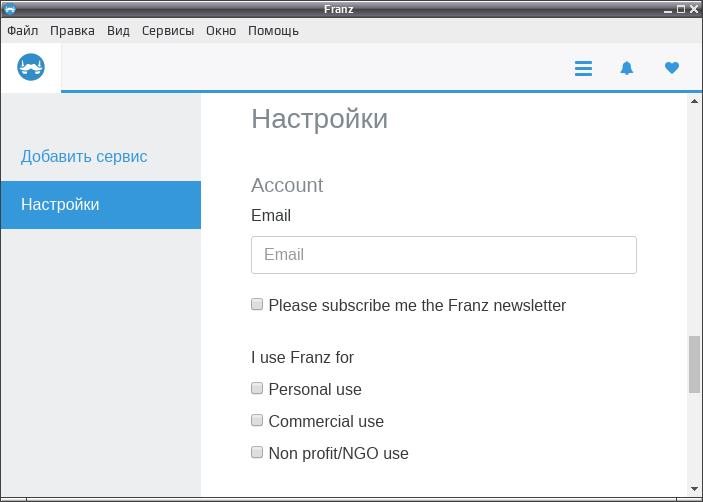
Task: Check the Commercial use option
Action: (257, 420)
